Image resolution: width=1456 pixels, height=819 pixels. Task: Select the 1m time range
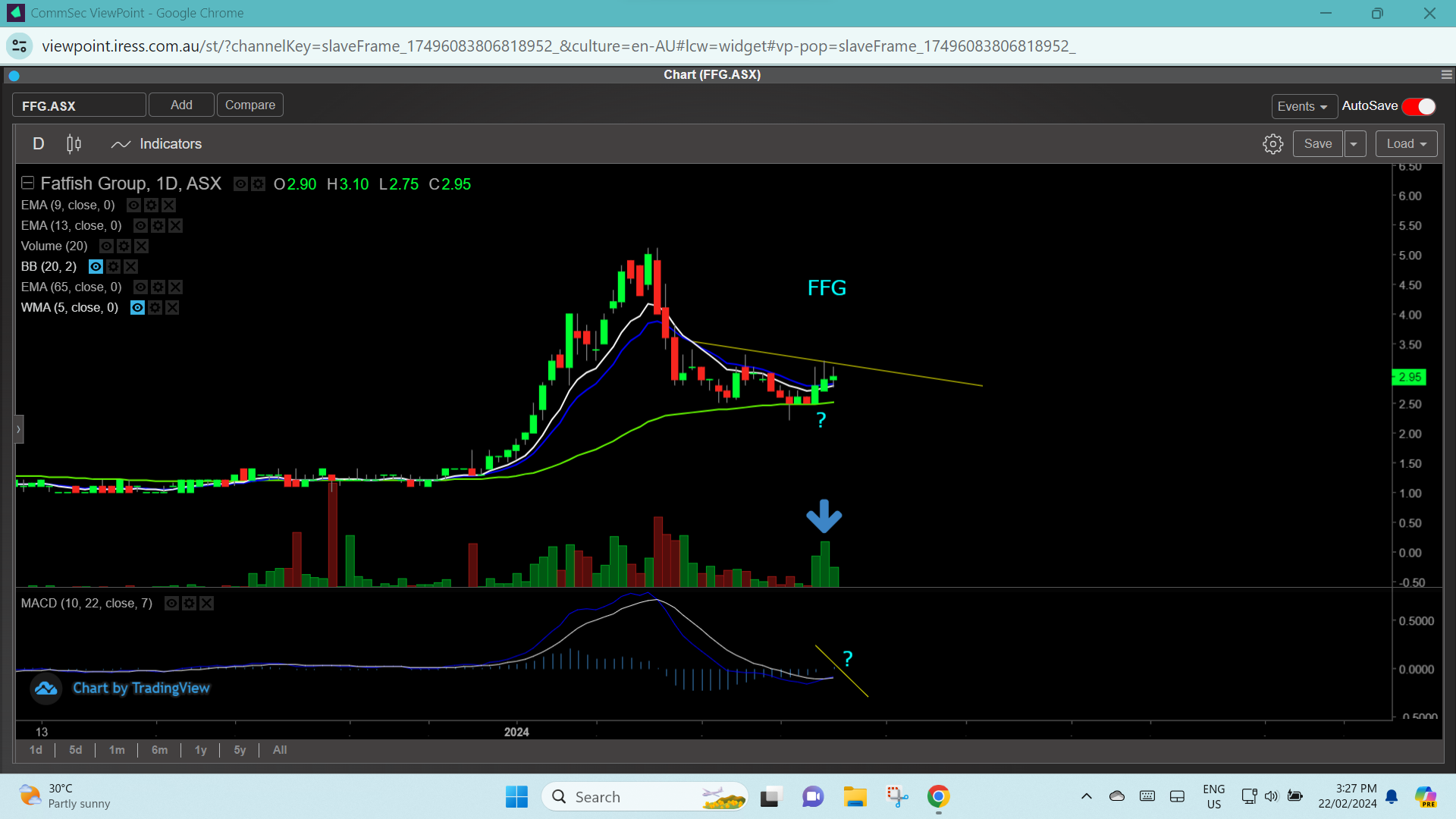pyautogui.click(x=117, y=750)
